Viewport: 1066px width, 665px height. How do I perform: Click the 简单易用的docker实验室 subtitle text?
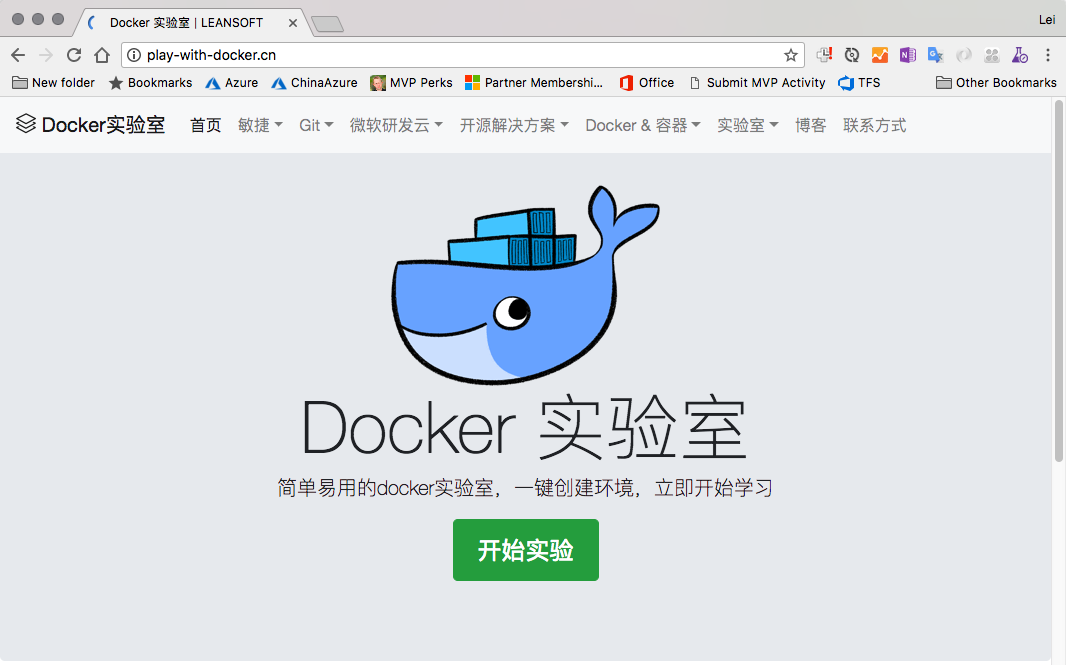point(525,488)
